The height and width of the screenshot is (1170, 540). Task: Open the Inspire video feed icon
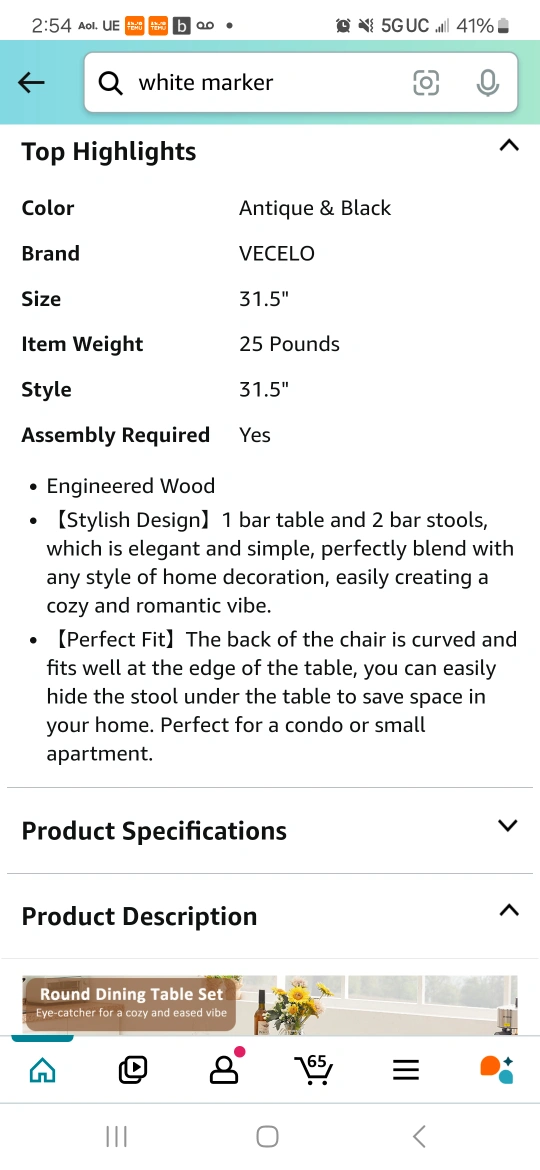click(133, 1071)
